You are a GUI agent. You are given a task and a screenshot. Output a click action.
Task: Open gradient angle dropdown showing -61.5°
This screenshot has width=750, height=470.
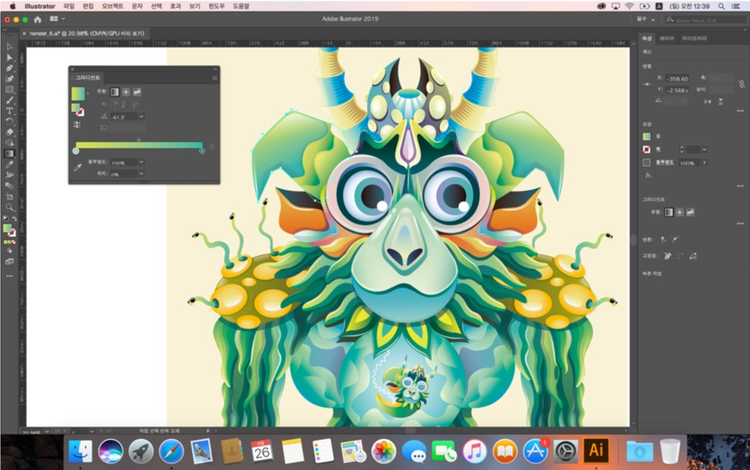point(141,117)
